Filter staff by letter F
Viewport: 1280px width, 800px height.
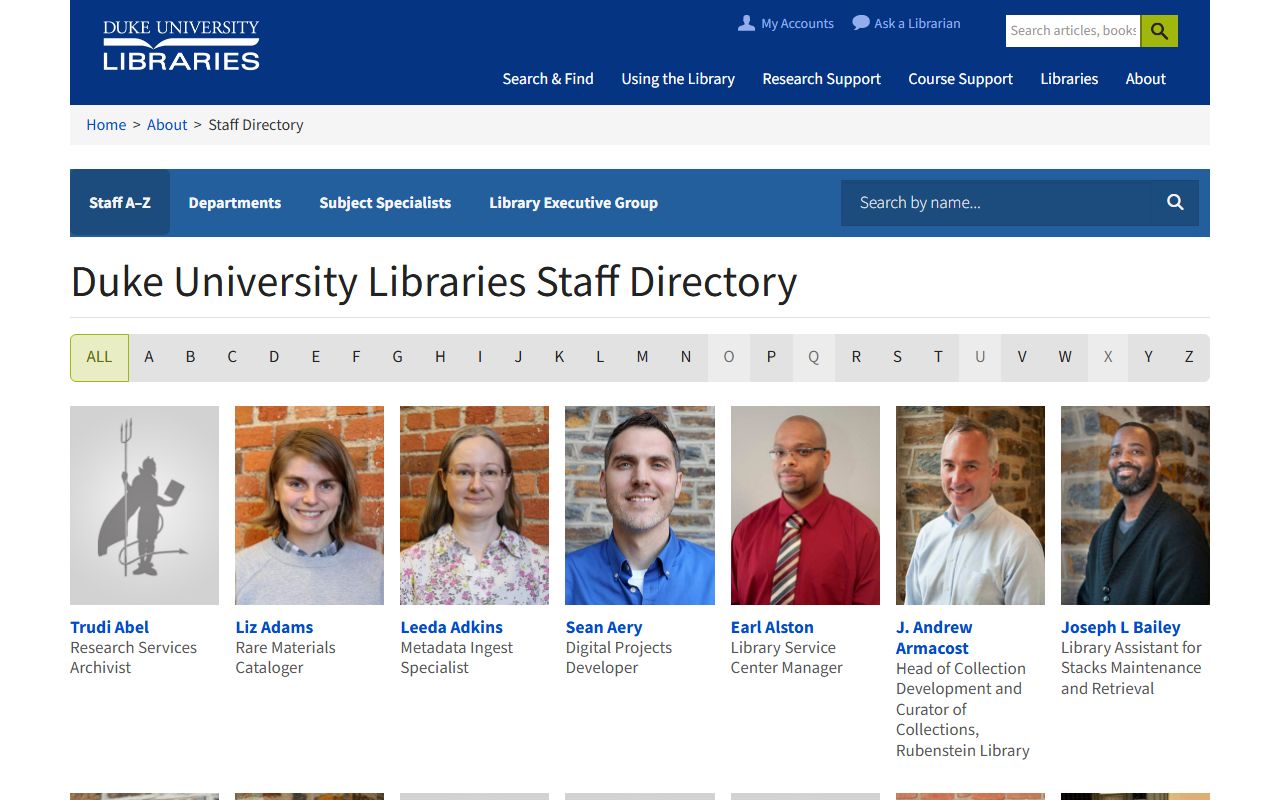pyautogui.click(x=356, y=357)
